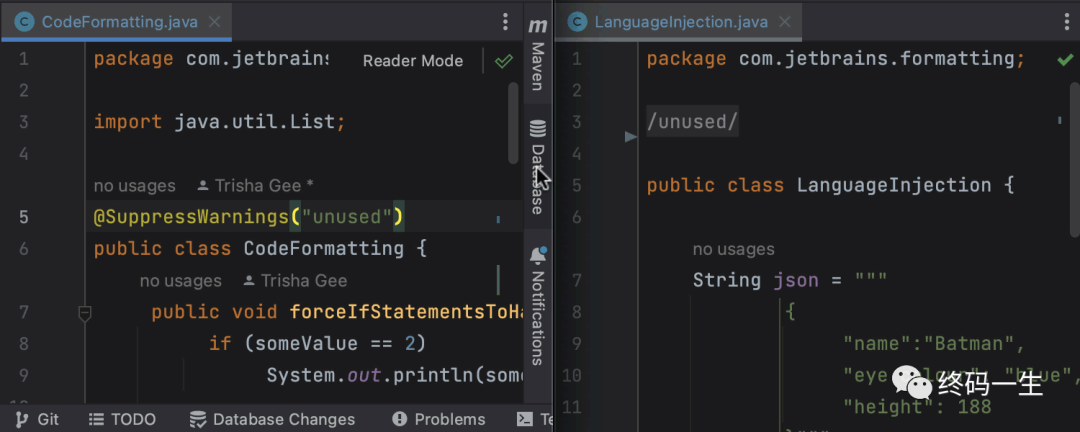Click the Reader Mode button
The height and width of the screenshot is (432, 1080).
point(413,61)
